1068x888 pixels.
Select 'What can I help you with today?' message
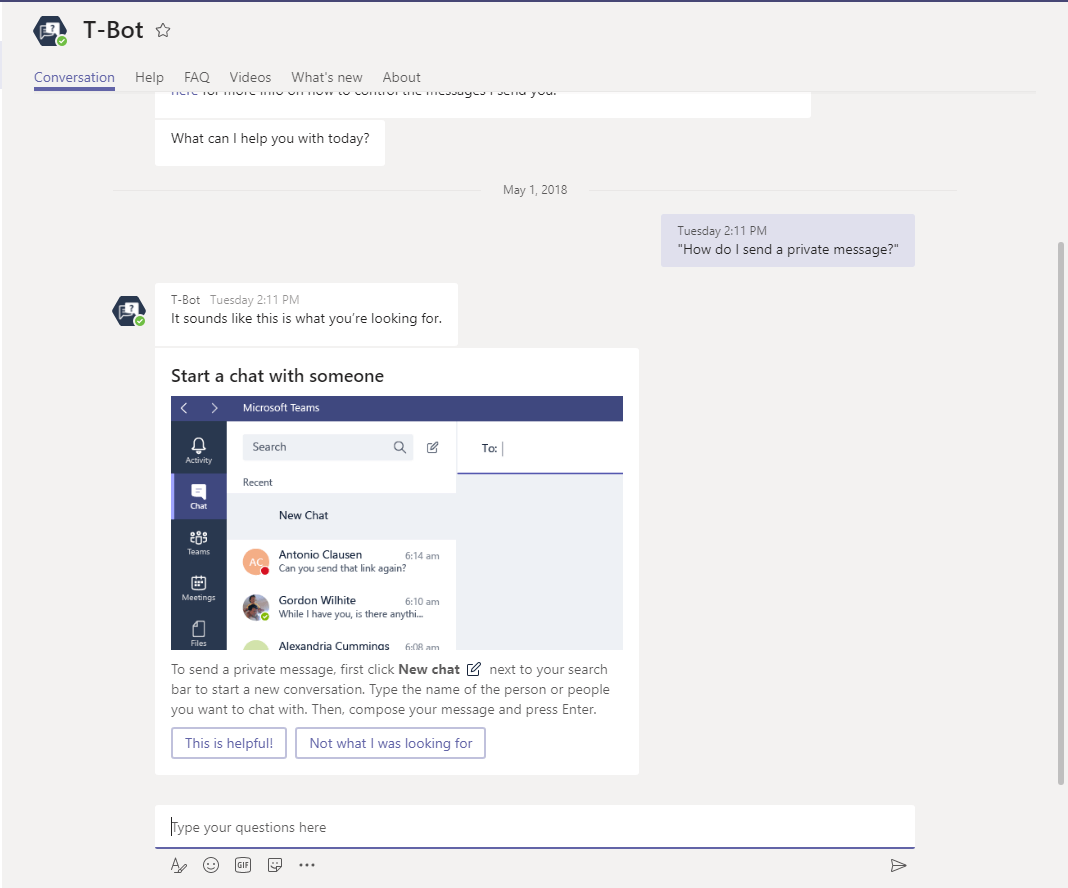[270, 142]
